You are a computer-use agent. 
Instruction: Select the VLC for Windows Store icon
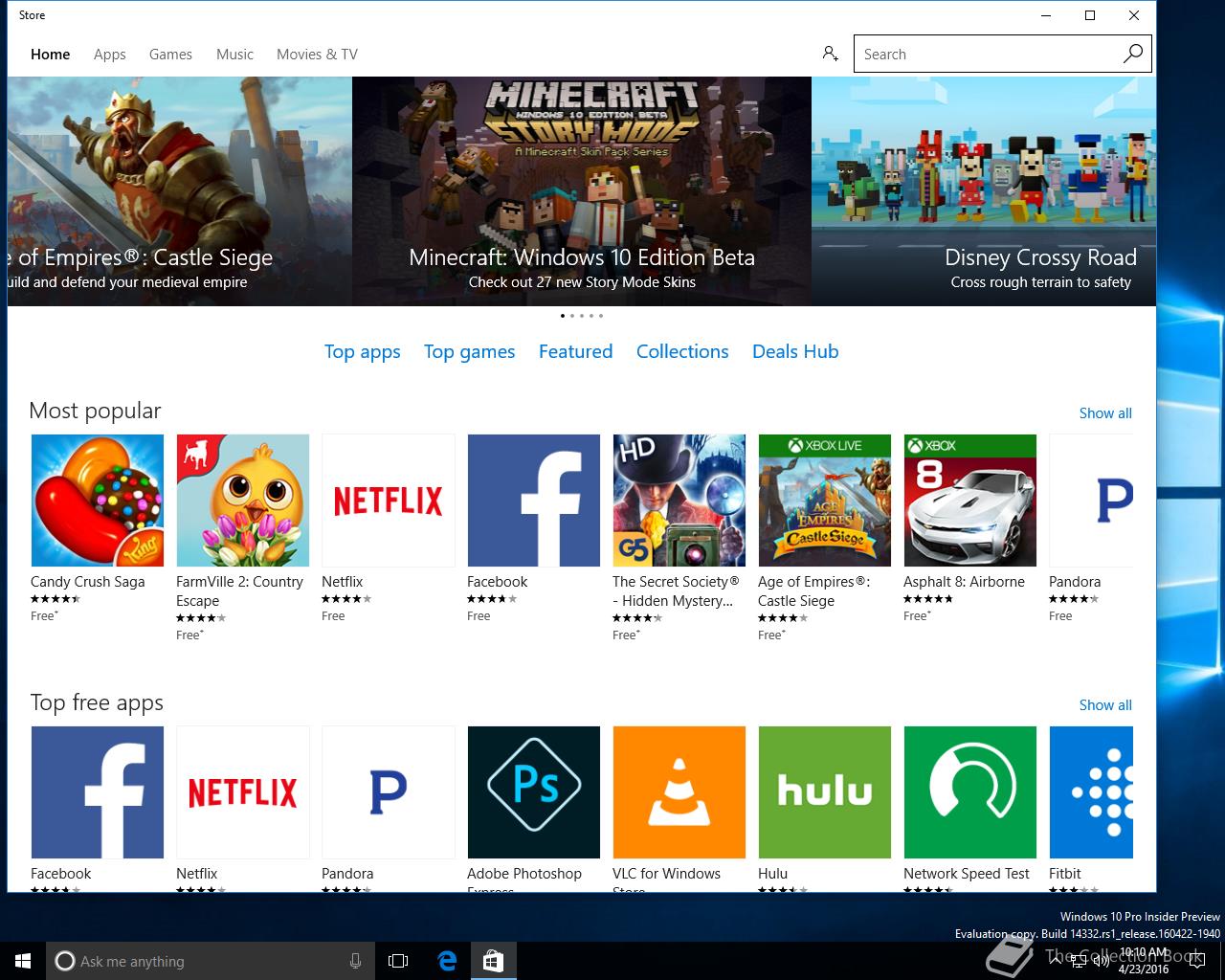pyautogui.click(x=679, y=792)
